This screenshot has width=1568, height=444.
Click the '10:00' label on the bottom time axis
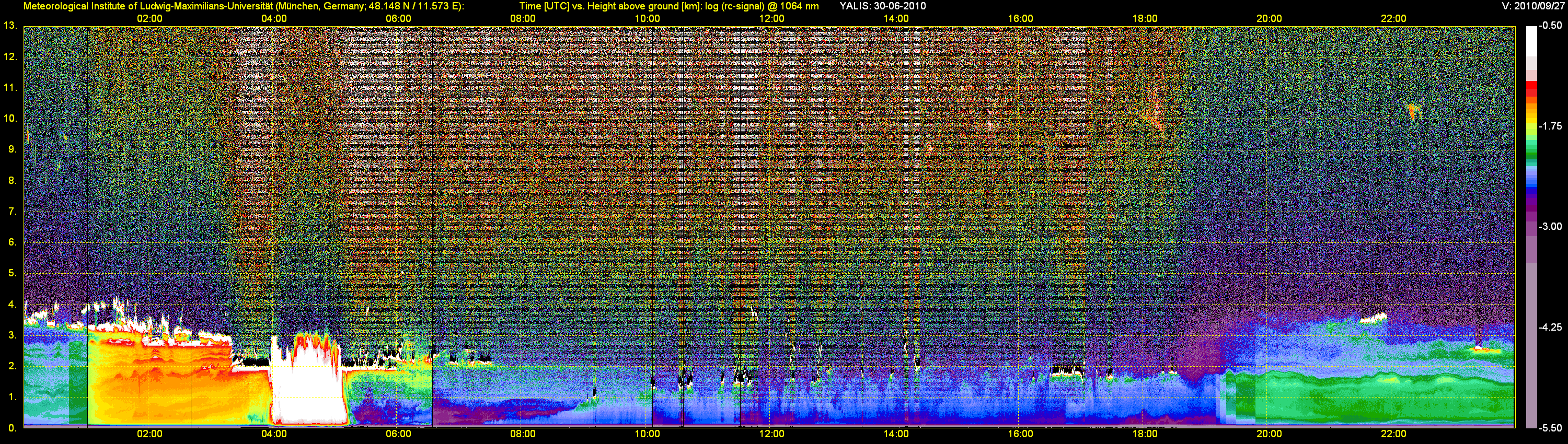[647, 434]
